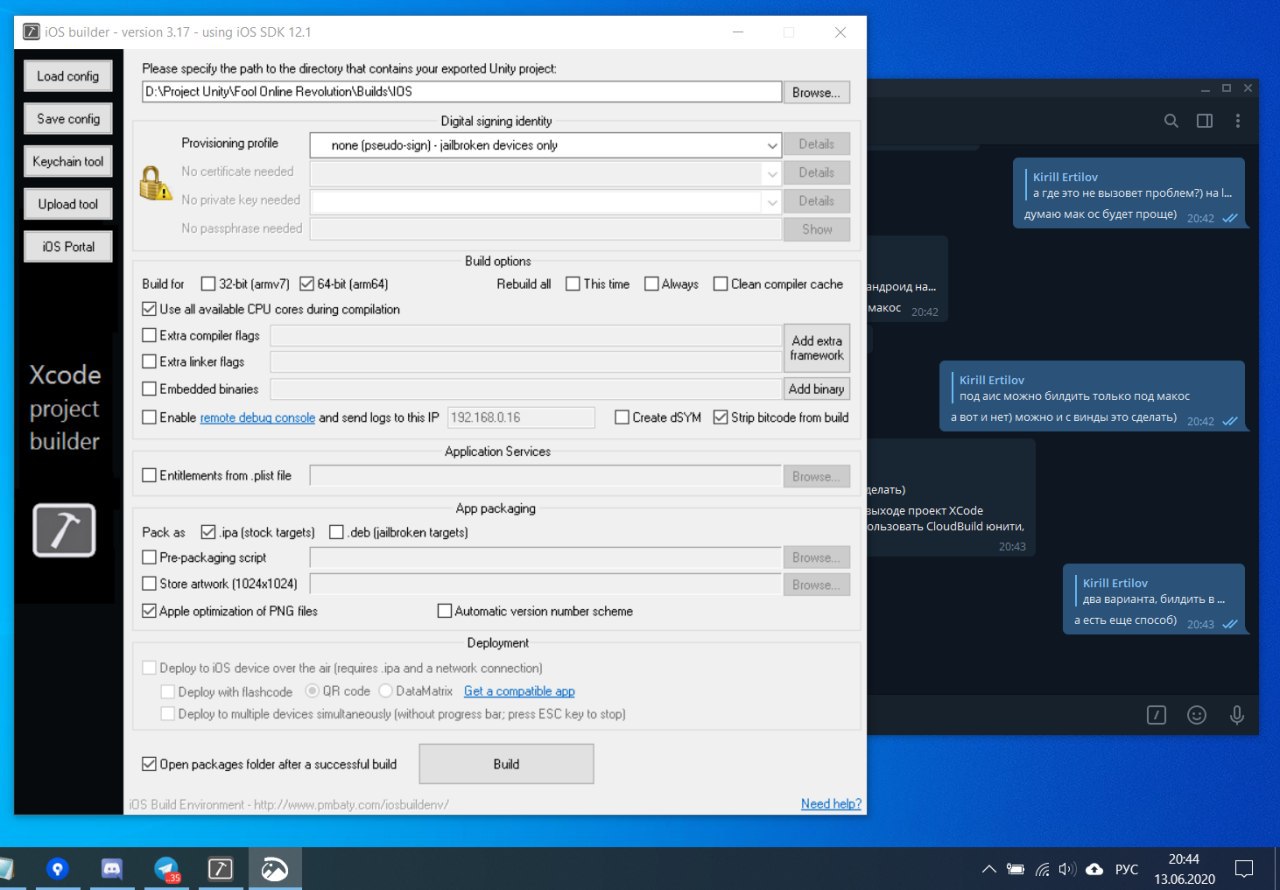Screen dimensions: 1280x890
Task: Click the iOS builder title bar icon
Action: 32,32
